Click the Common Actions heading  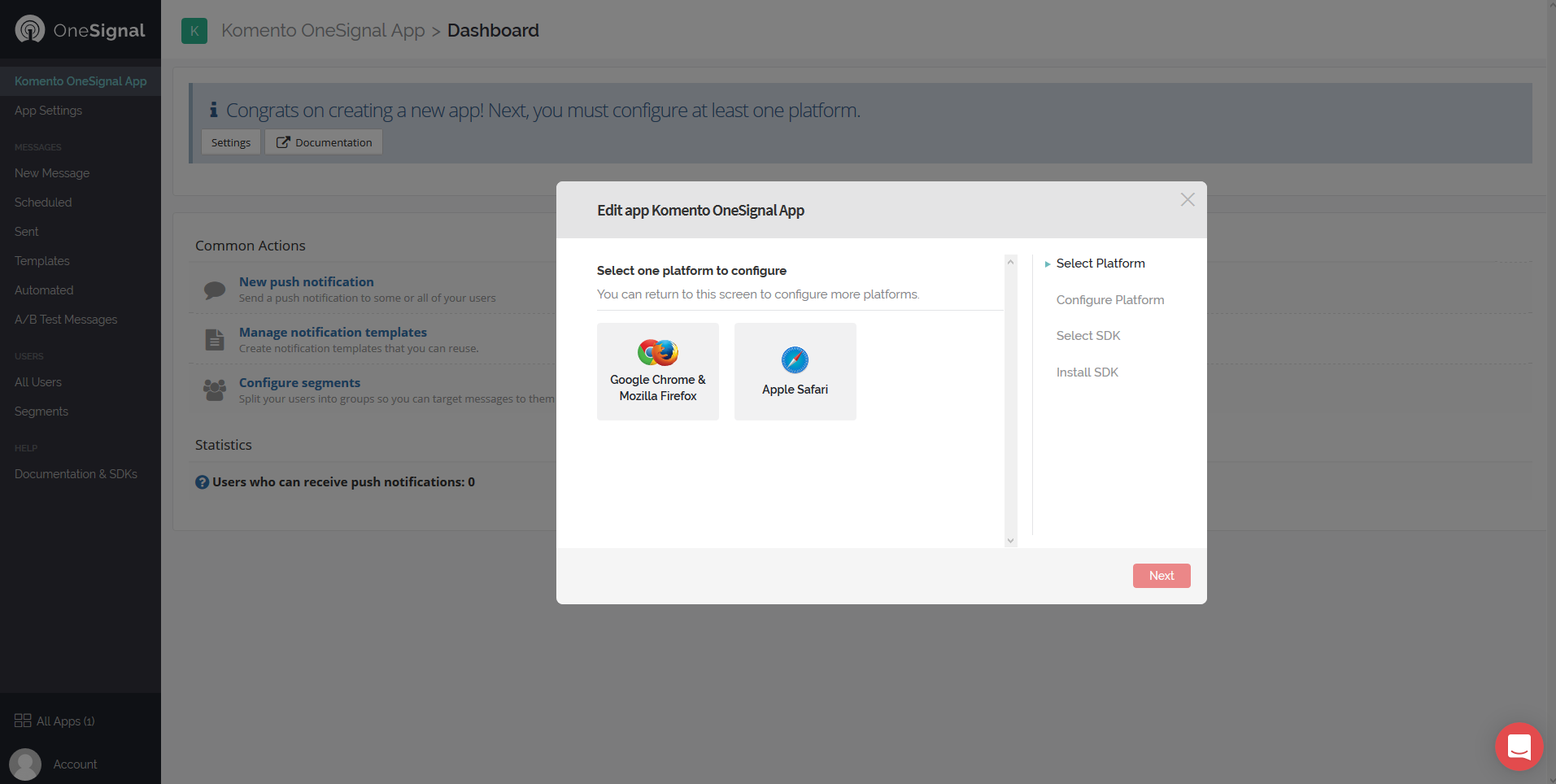(x=251, y=246)
